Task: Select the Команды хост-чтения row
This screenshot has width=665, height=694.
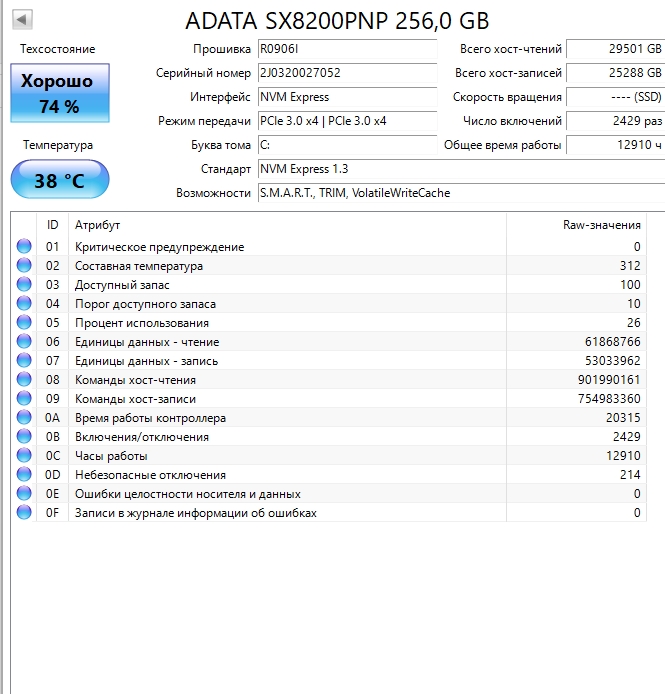Action: [x=329, y=379]
